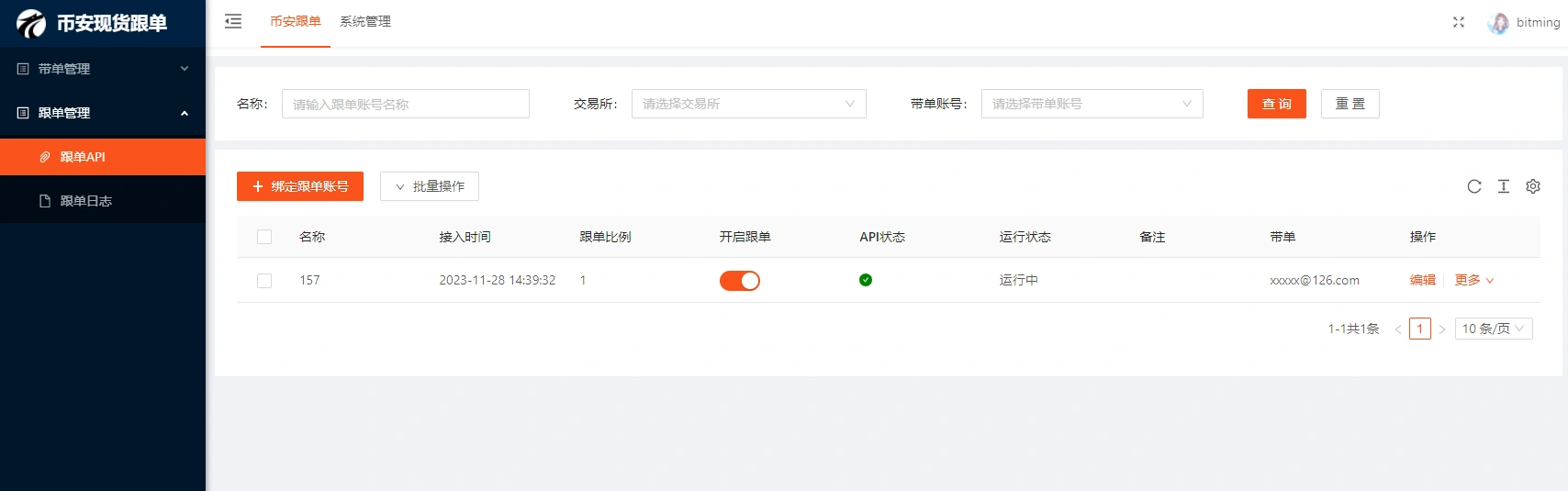Toggle off the 开启跟单 switch
The height and width of the screenshot is (491, 1568).
(x=739, y=281)
